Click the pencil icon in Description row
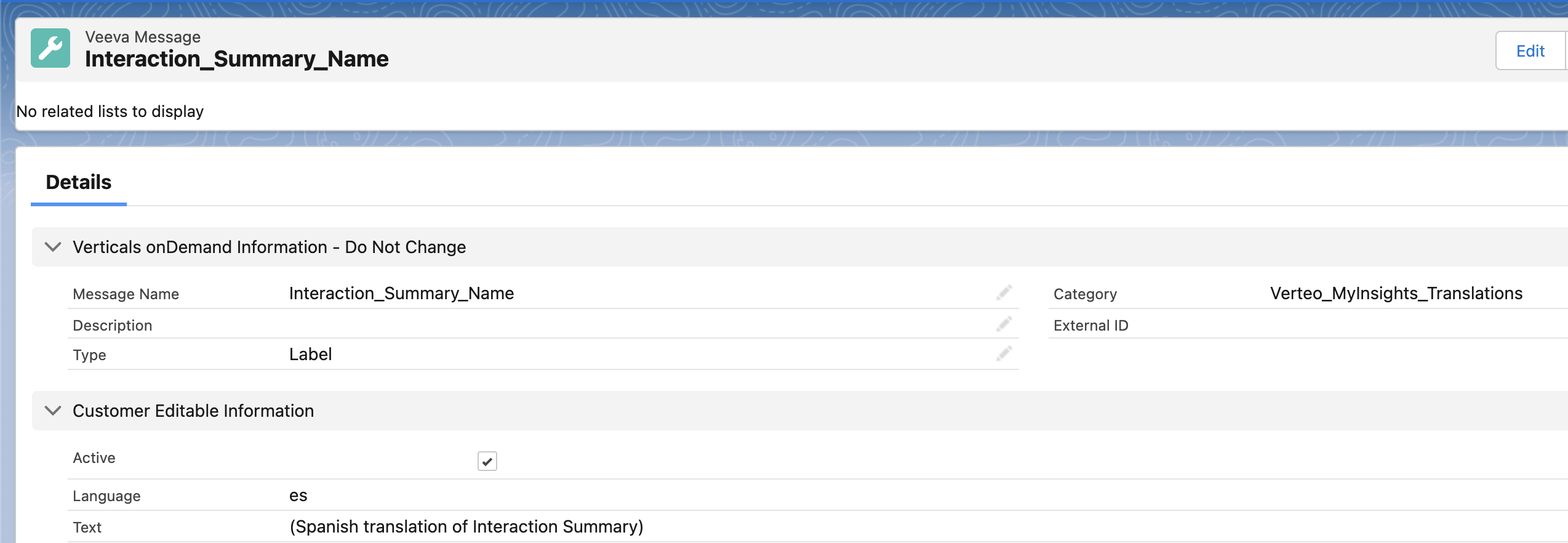Viewport: 1568px width, 543px height. point(1004,324)
